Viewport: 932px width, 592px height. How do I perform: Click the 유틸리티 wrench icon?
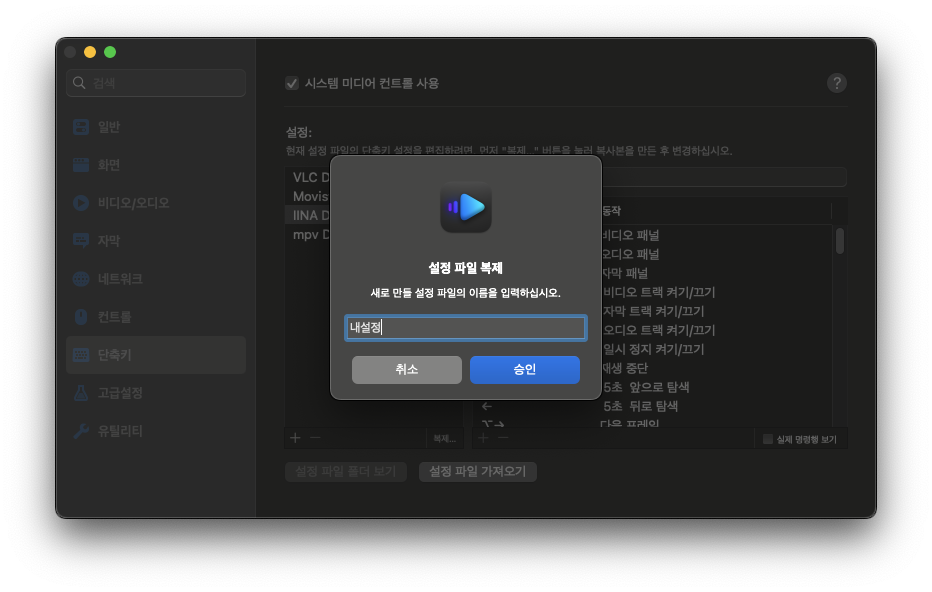81,431
